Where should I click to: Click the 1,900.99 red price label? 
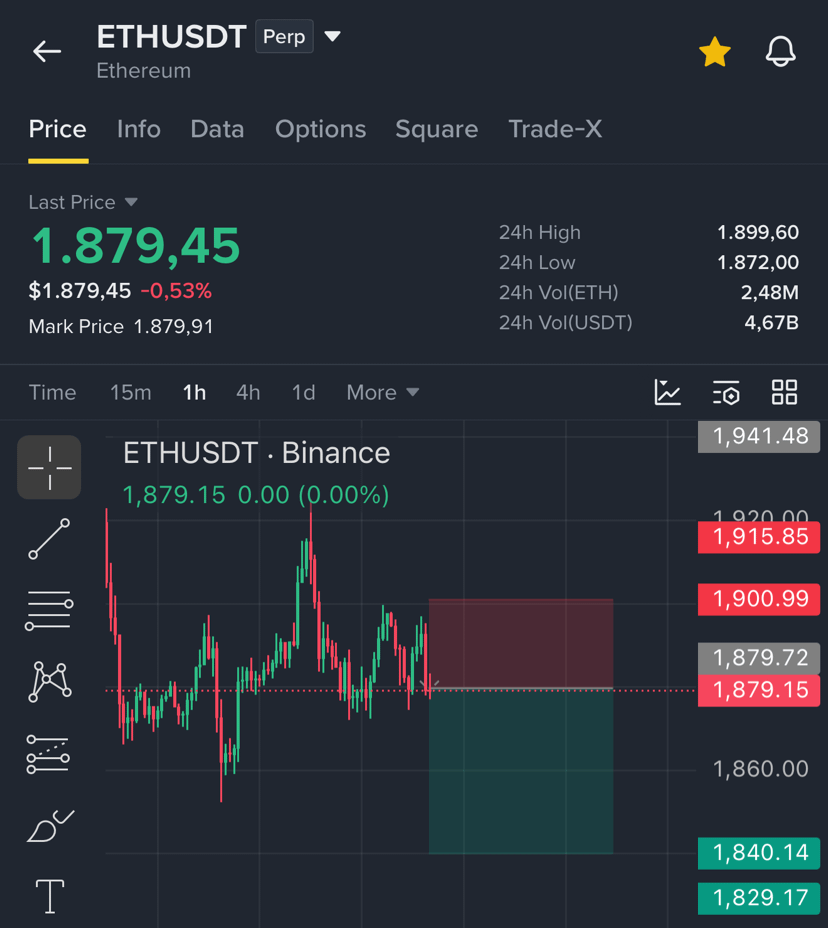pyautogui.click(x=759, y=599)
